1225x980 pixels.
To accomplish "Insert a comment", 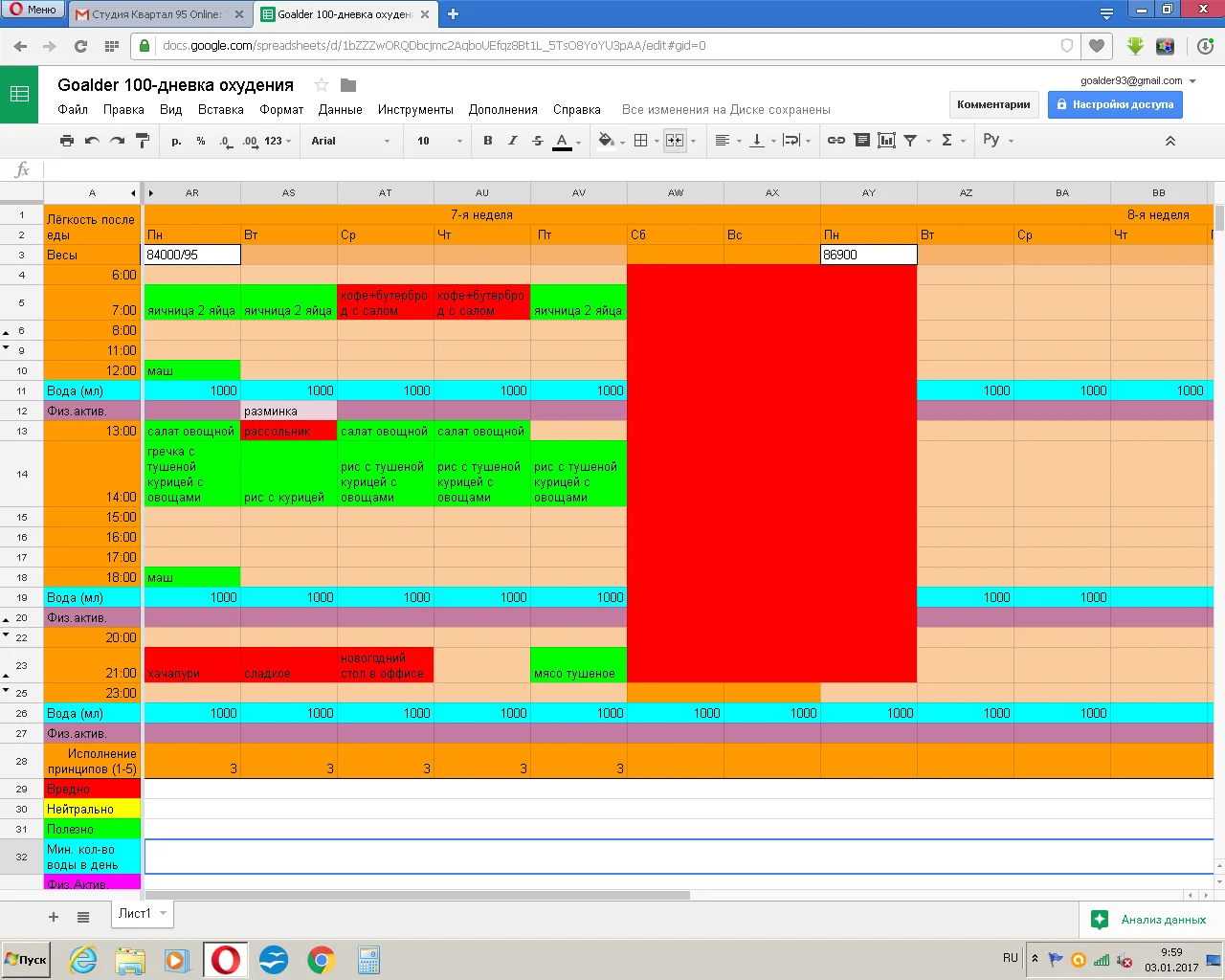I will 862,141.
